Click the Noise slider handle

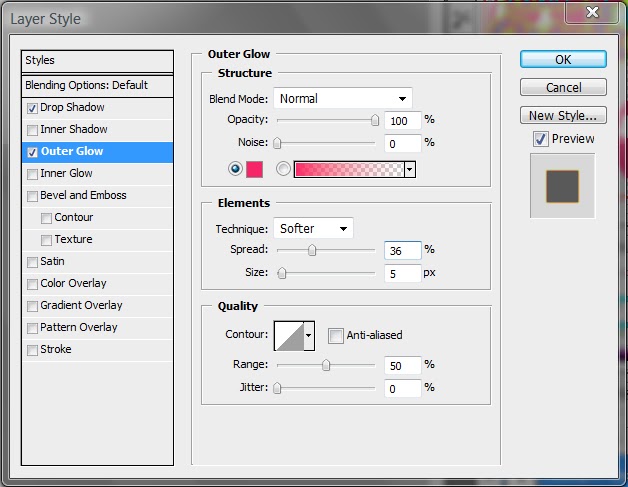[277, 143]
